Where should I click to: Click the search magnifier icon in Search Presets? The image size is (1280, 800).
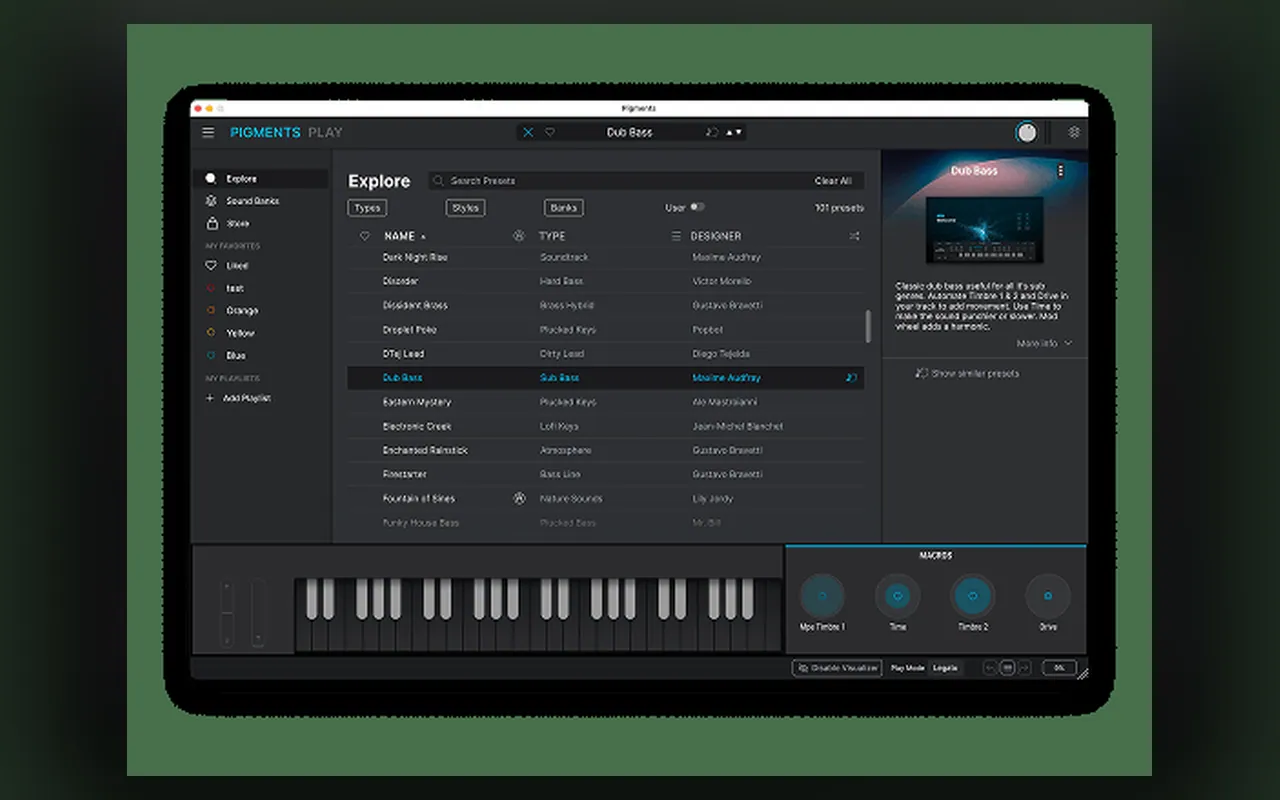point(438,181)
